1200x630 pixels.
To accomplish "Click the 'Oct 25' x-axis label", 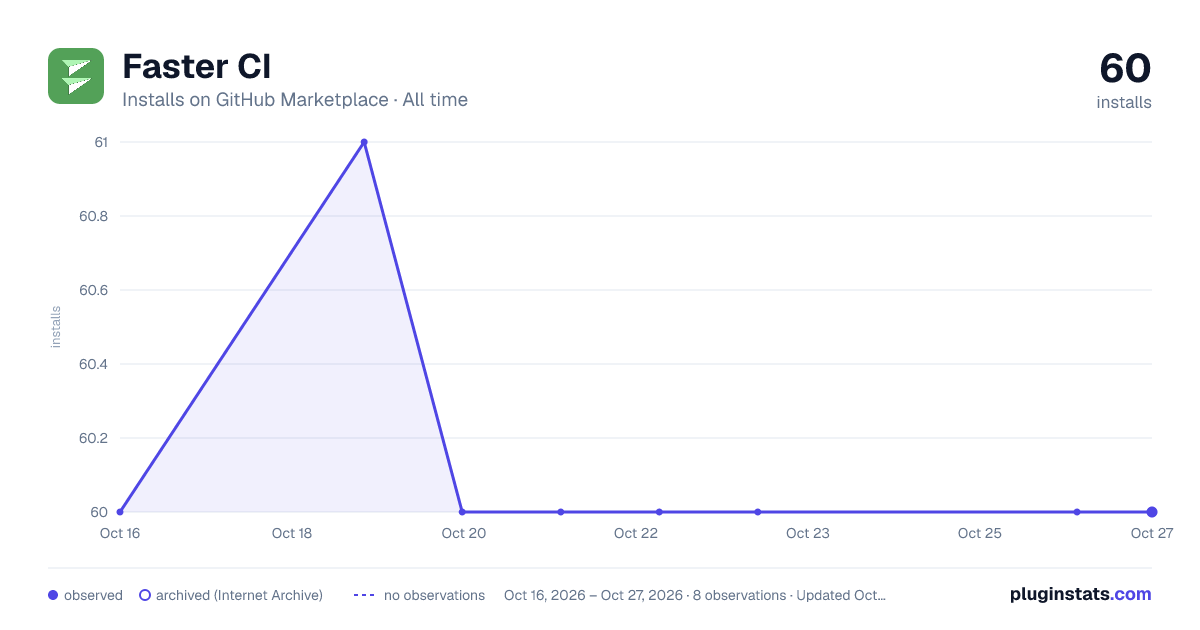I will (x=980, y=533).
